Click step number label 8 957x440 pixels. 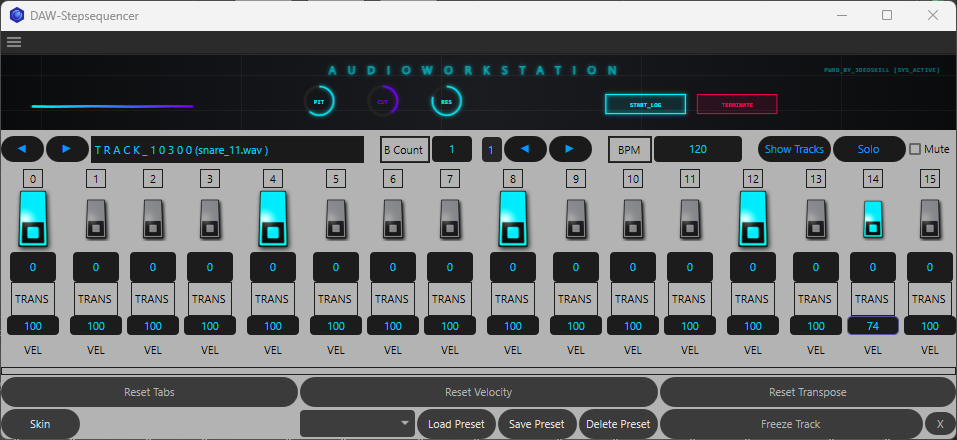pos(513,179)
